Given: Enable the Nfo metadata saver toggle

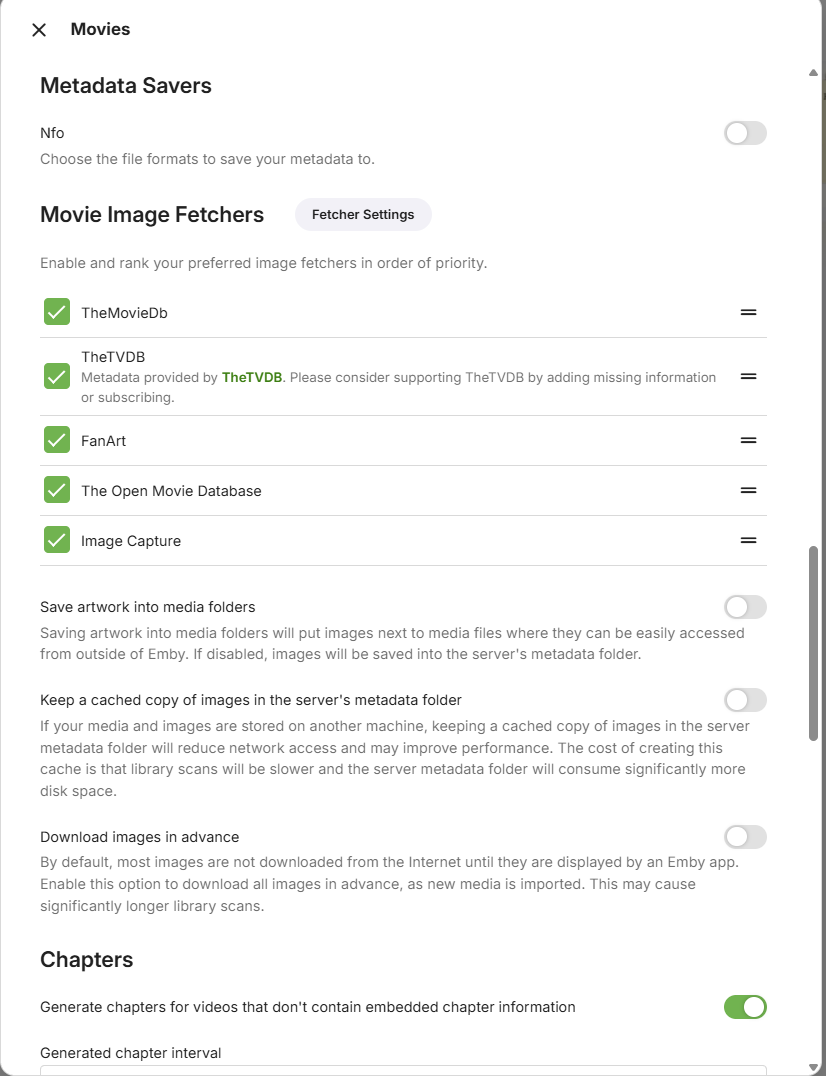Looking at the screenshot, I should coord(745,133).
